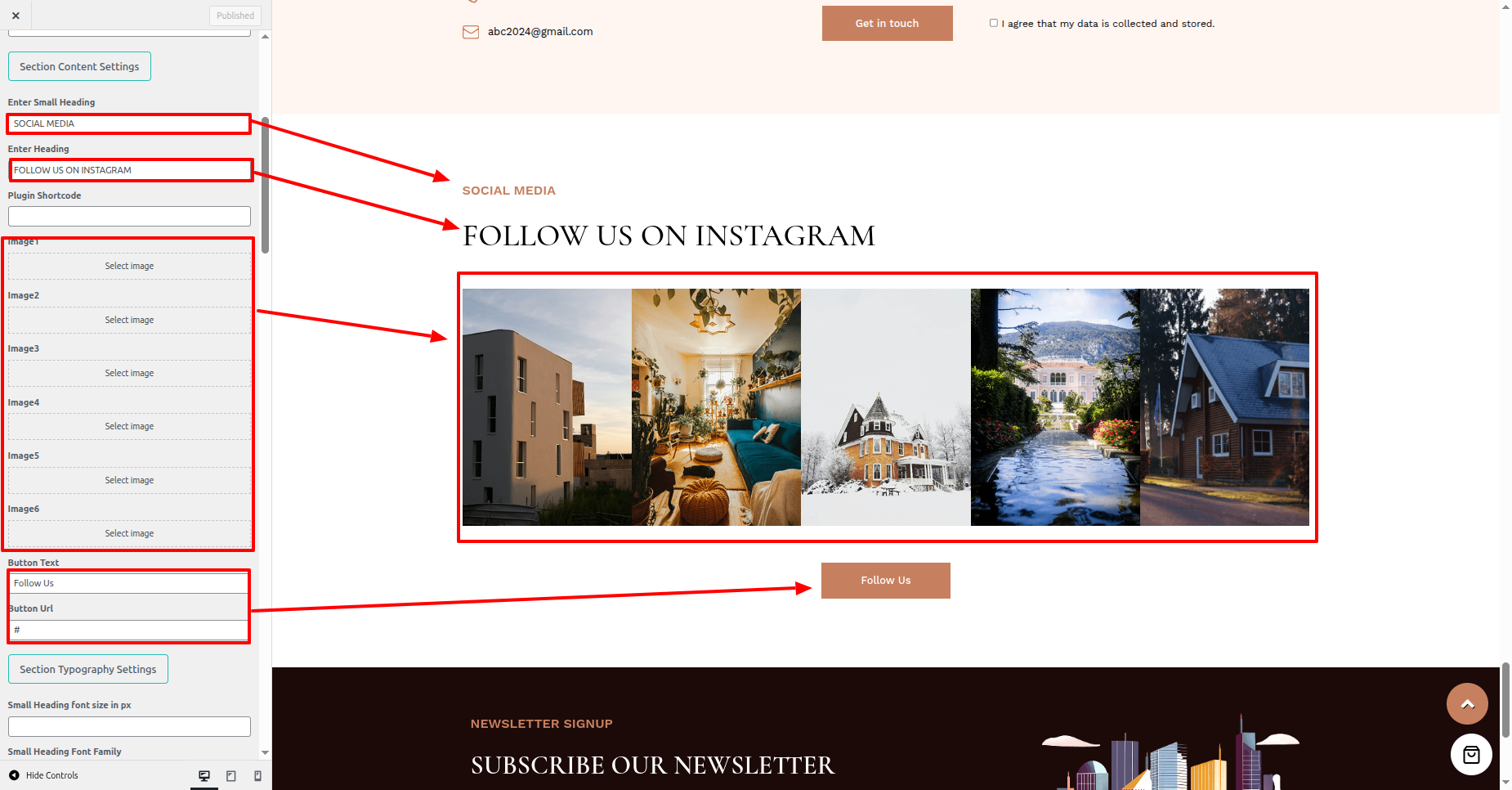Switch to tablet preview device icon
Image resolution: width=1512 pixels, height=790 pixels.
pos(231,775)
